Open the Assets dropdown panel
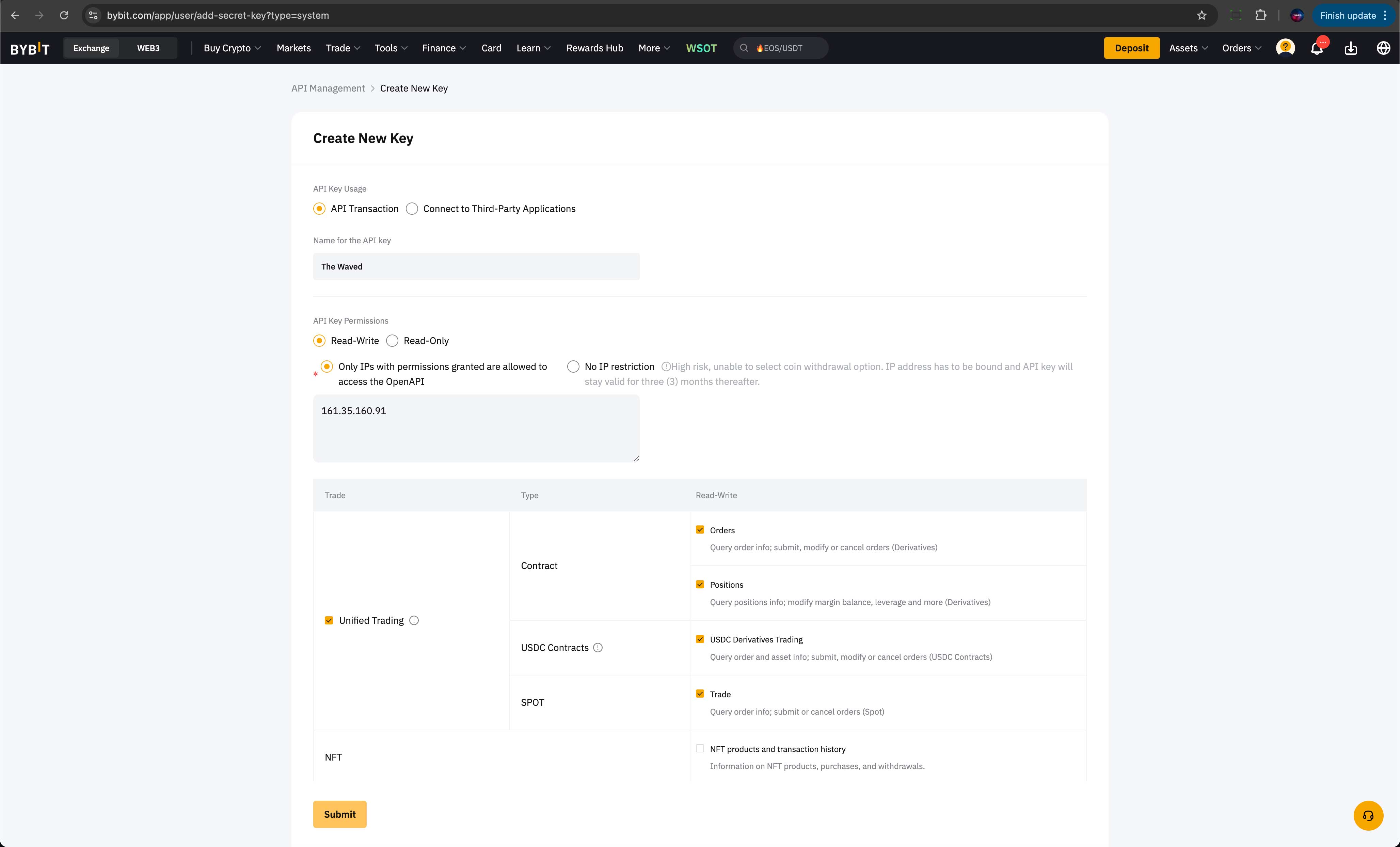The width and height of the screenshot is (1400, 847). click(1186, 48)
